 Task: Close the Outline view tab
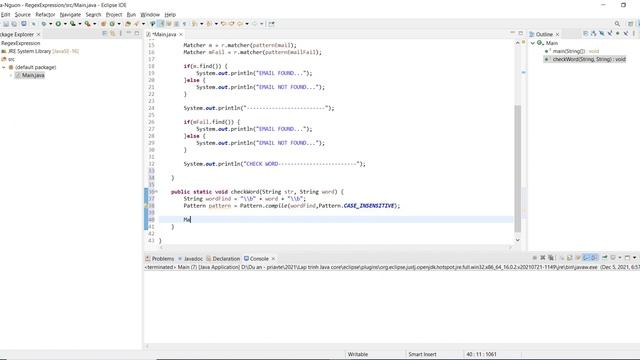point(557,34)
